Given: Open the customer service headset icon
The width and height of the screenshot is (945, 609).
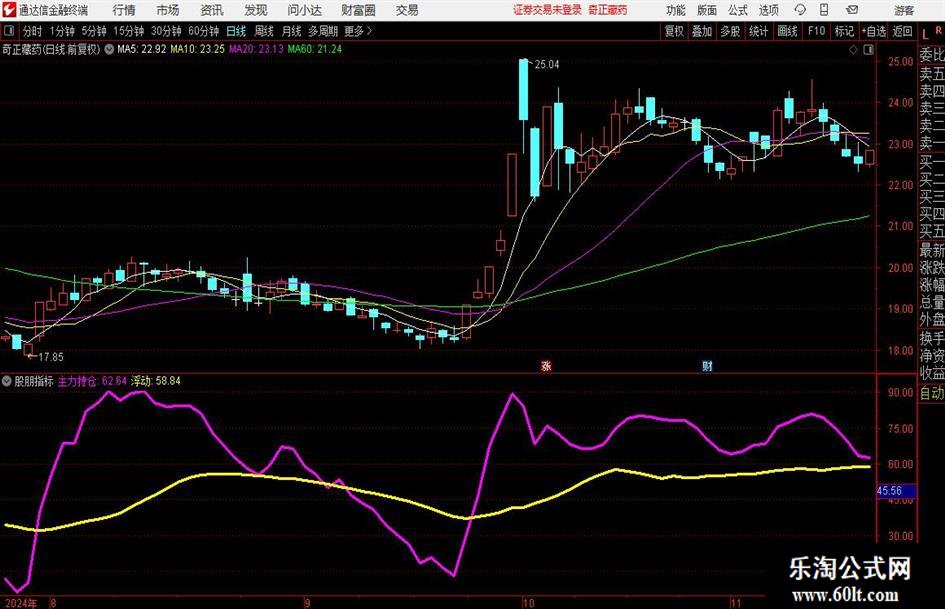Looking at the screenshot, I should pyautogui.click(x=800, y=10).
